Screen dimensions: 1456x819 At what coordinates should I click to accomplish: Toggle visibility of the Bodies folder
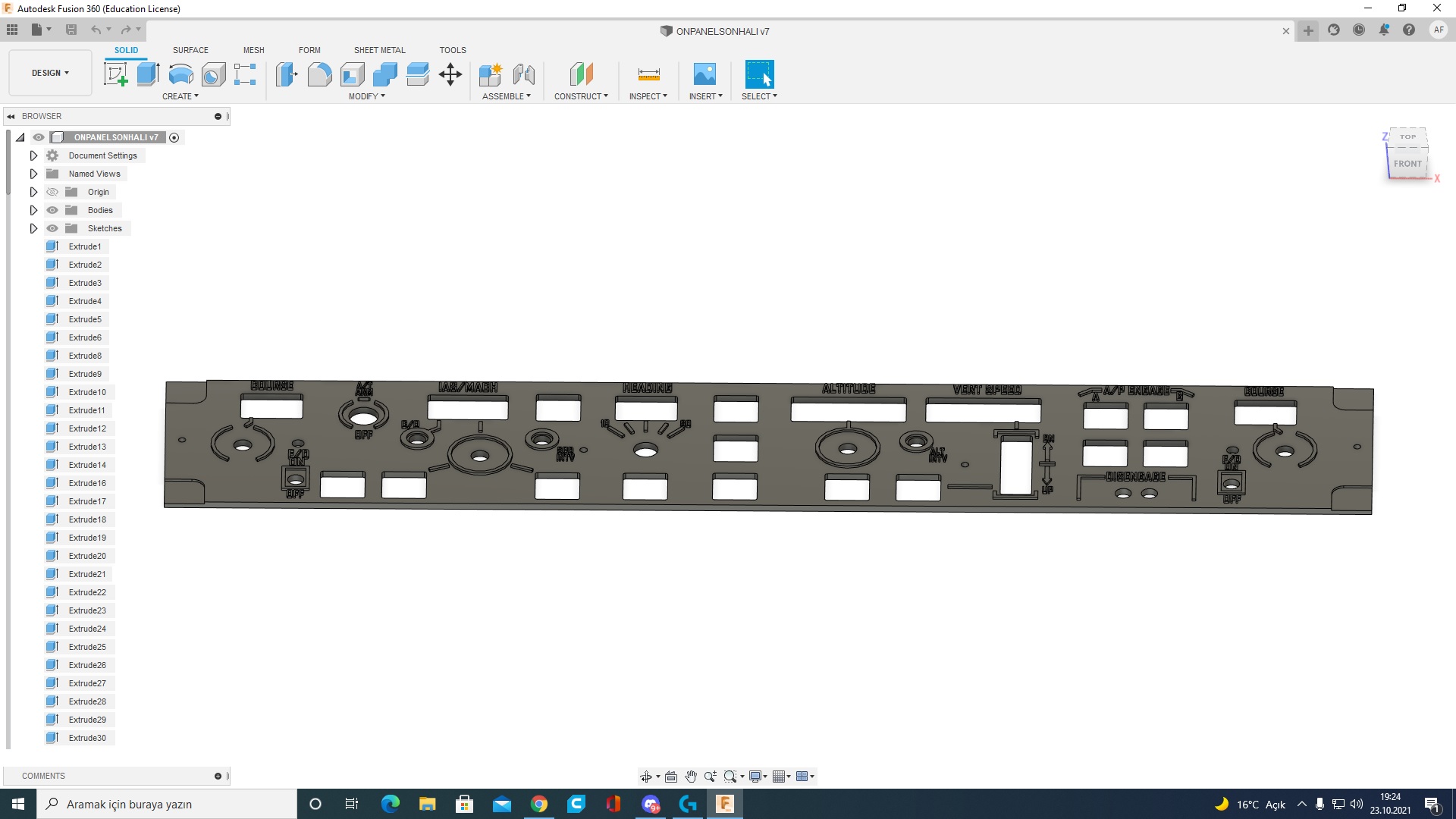(x=52, y=210)
